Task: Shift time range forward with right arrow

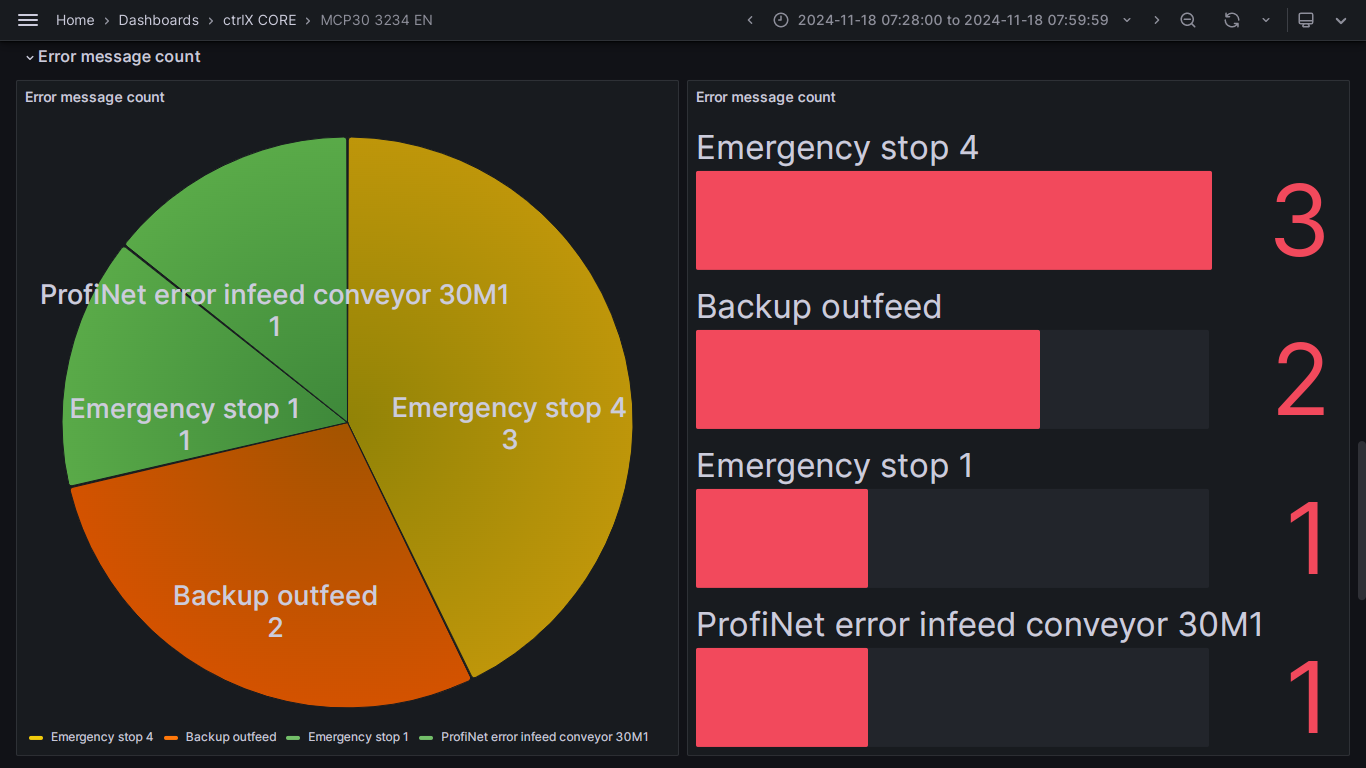Action: pyautogui.click(x=1157, y=20)
